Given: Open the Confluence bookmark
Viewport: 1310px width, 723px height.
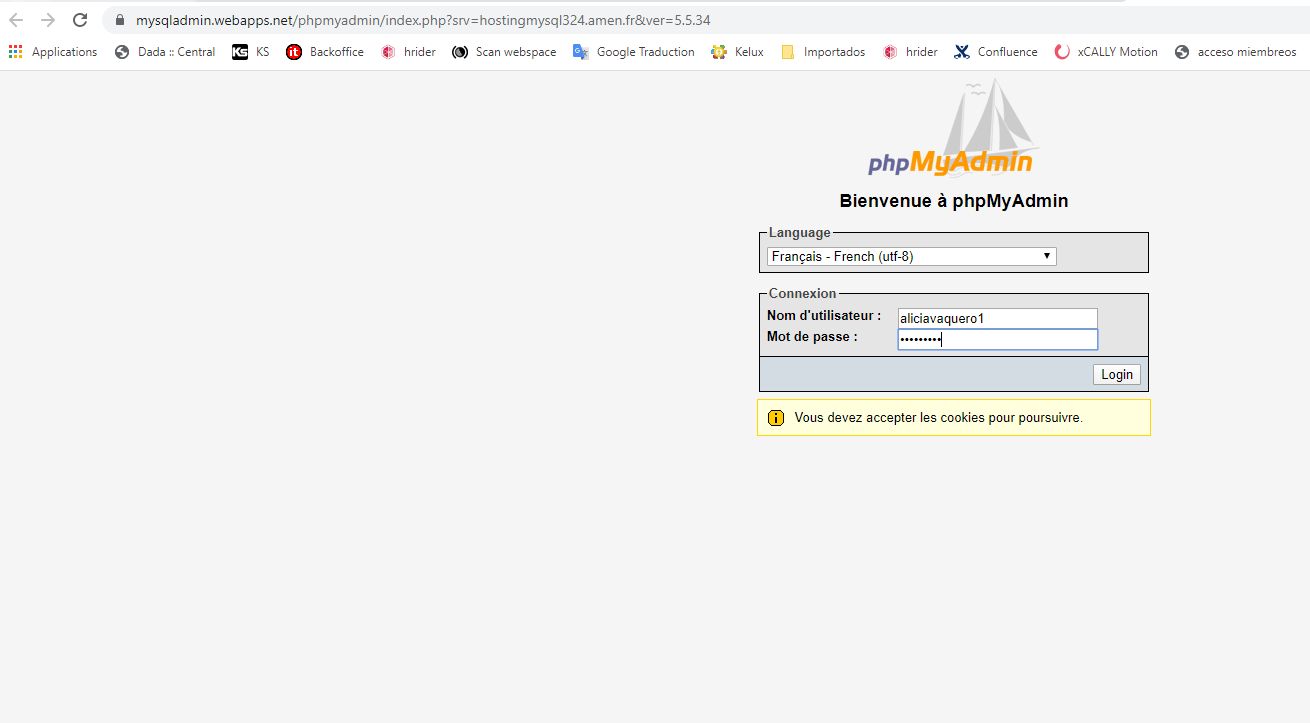Looking at the screenshot, I should click(x=996, y=52).
